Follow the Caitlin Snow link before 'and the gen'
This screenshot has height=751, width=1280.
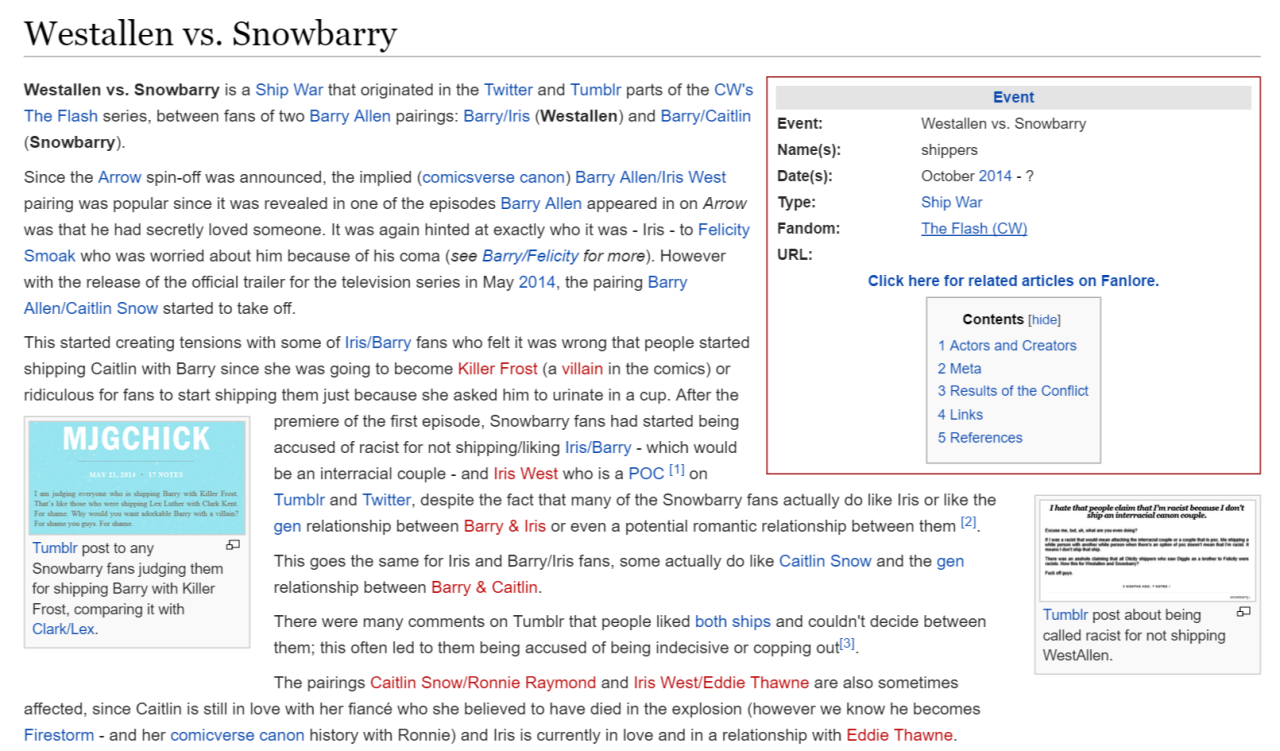click(825, 561)
